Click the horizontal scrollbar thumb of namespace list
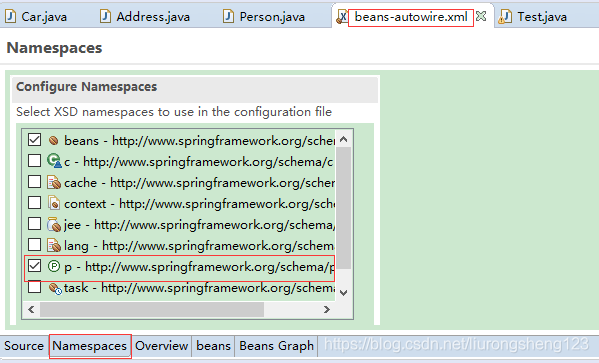 tap(152, 309)
